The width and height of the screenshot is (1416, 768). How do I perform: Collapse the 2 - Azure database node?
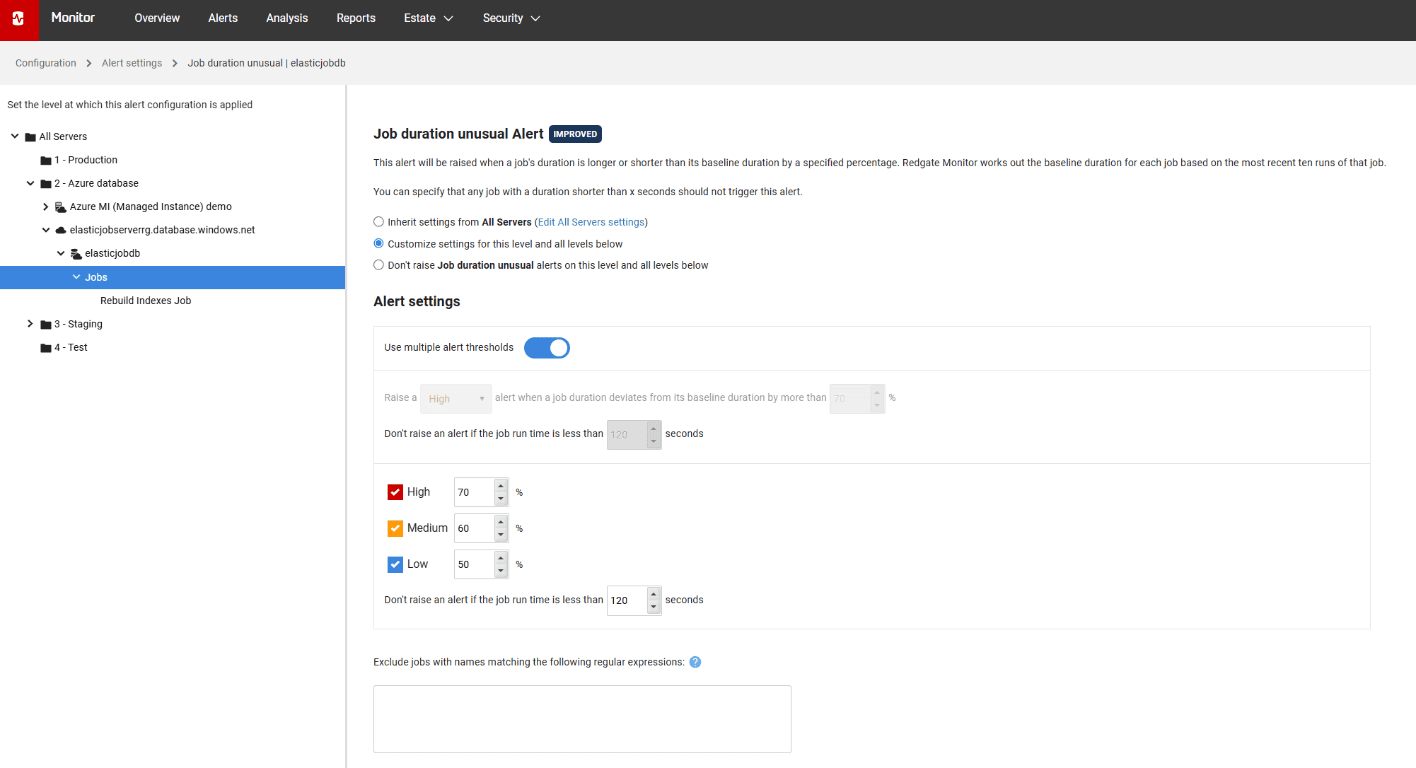pyautogui.click(x=30, y=184)
